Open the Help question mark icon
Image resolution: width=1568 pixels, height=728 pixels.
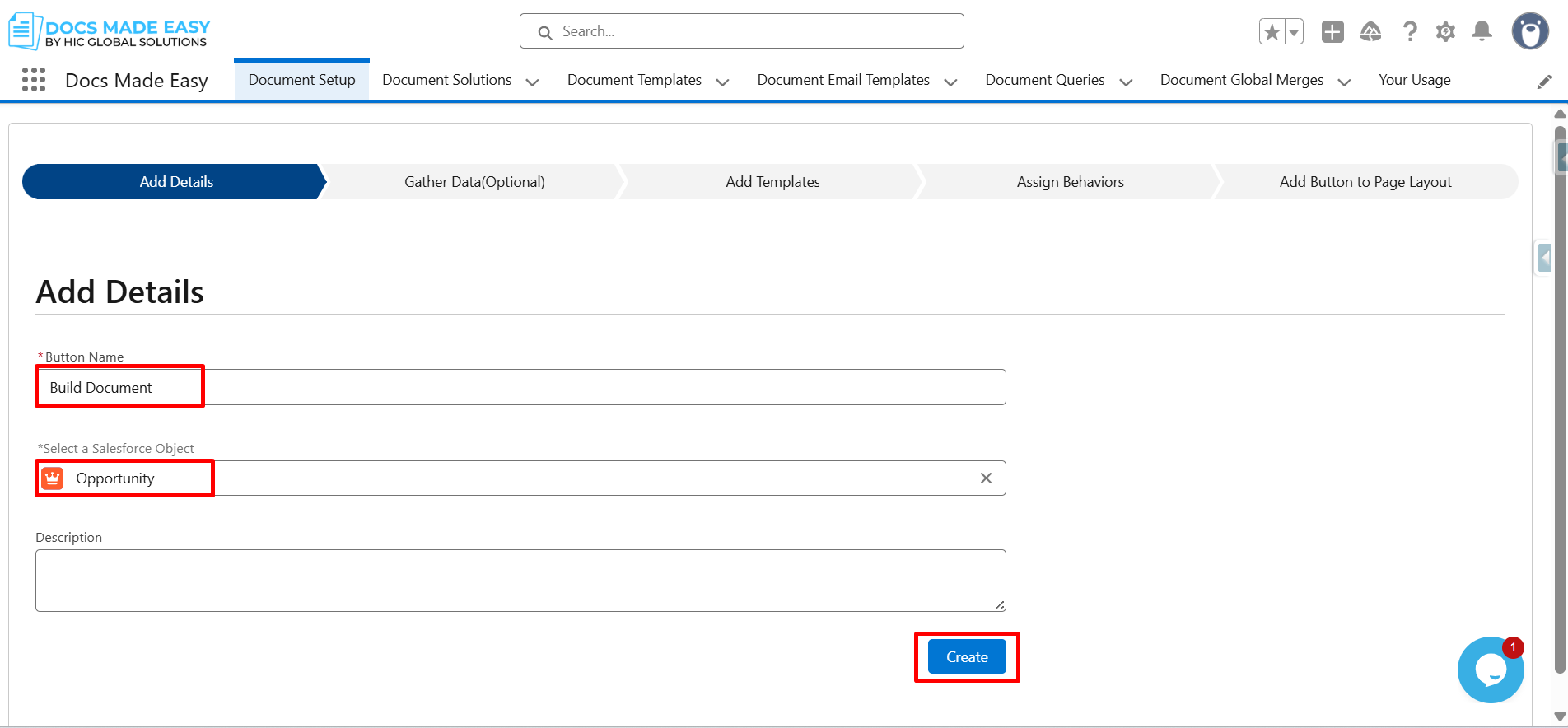(x=1410, y=32)
